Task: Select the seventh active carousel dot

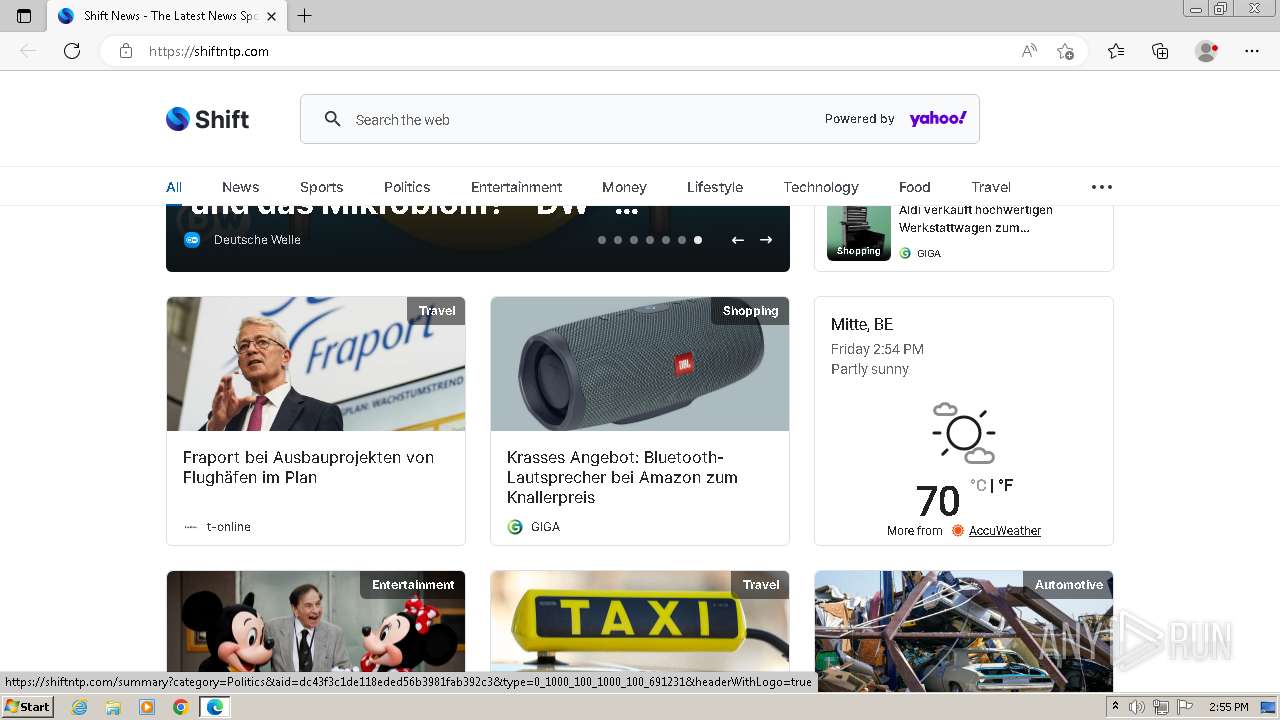Action: (698, 240)
